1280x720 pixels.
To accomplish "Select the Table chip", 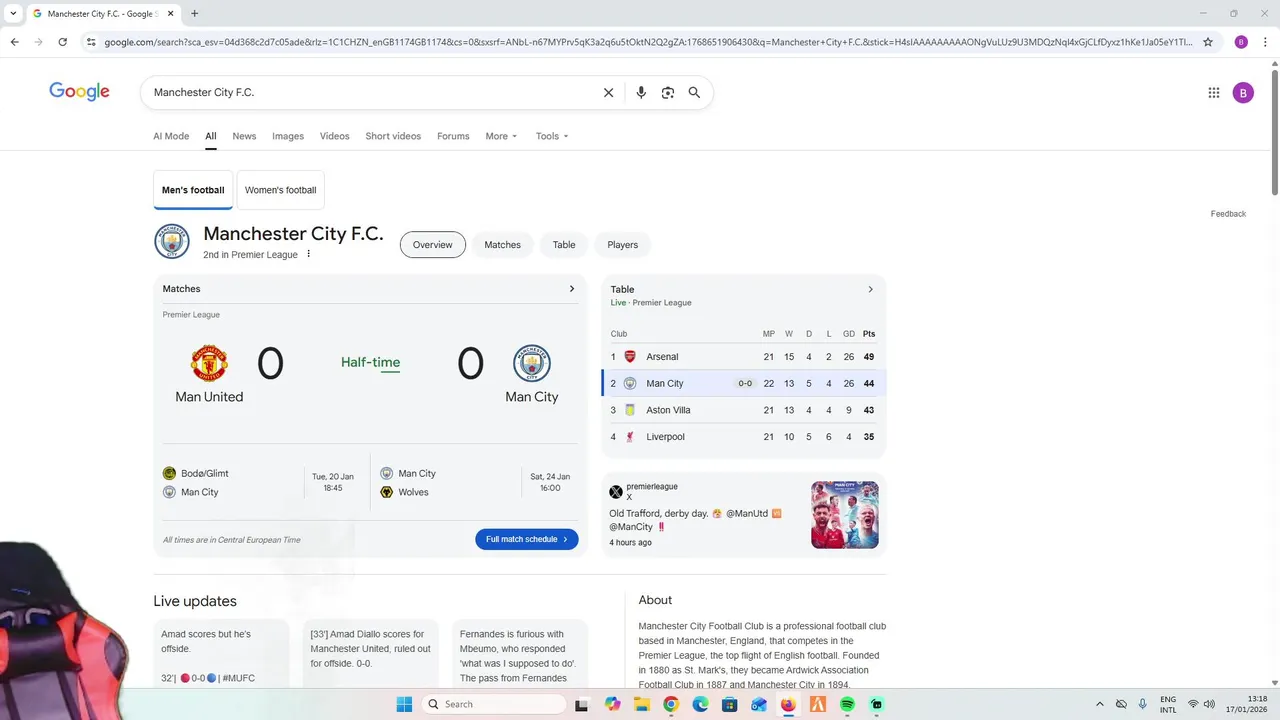I will [x=564, y=245].
